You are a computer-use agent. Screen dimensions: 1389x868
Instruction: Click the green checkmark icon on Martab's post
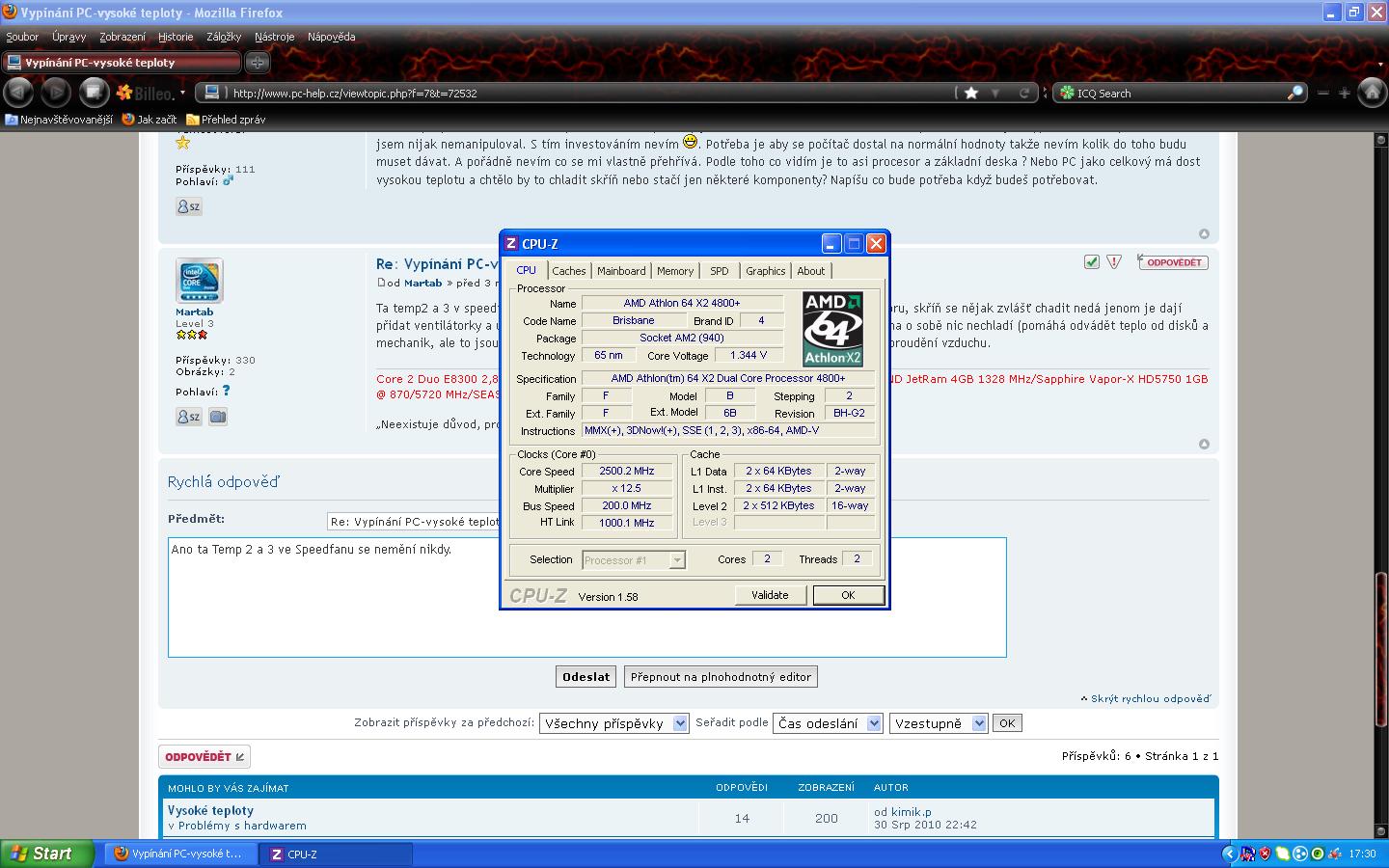(1092, 262)
